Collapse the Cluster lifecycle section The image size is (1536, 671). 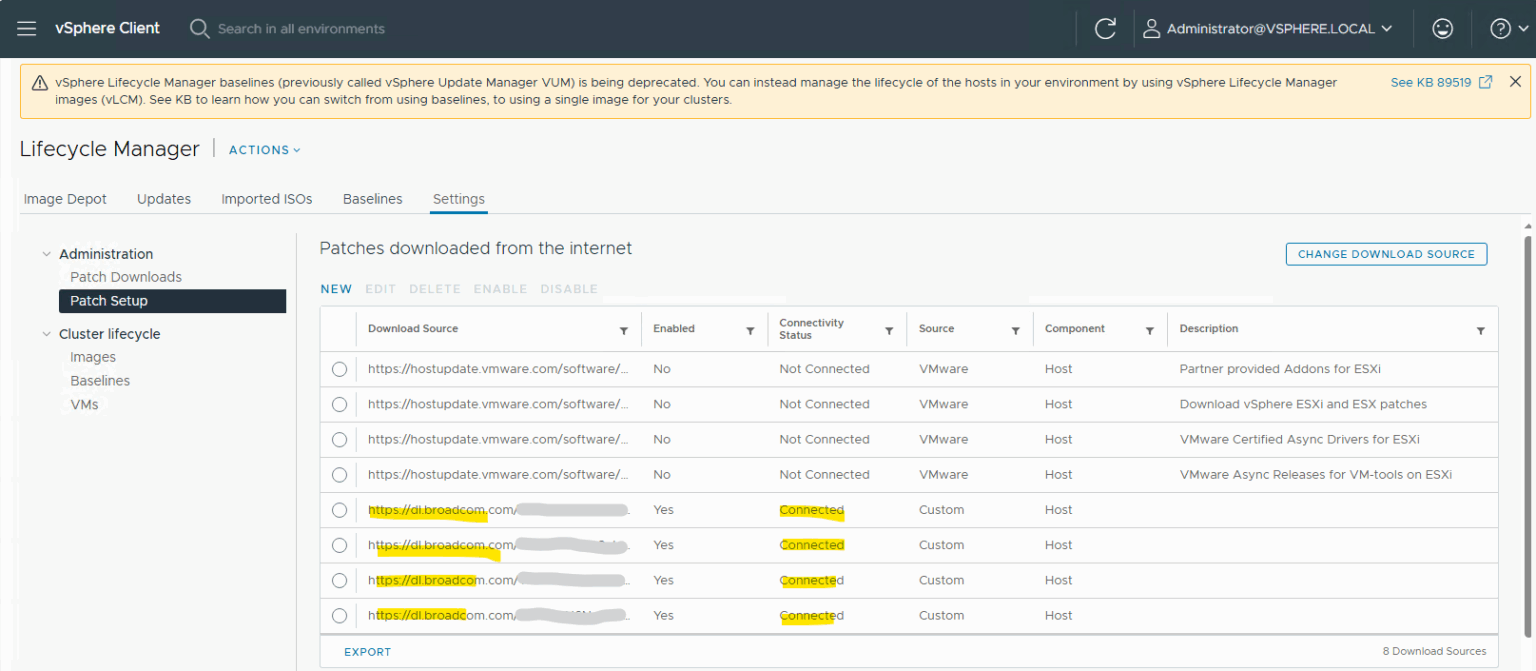(x=46, y=333)
